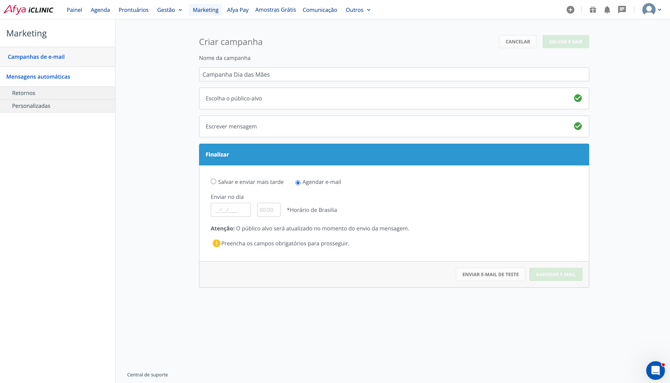Screen dimensions: 670x383
Task: Open Prontuários in top navigation
Action: click(133, 10)
